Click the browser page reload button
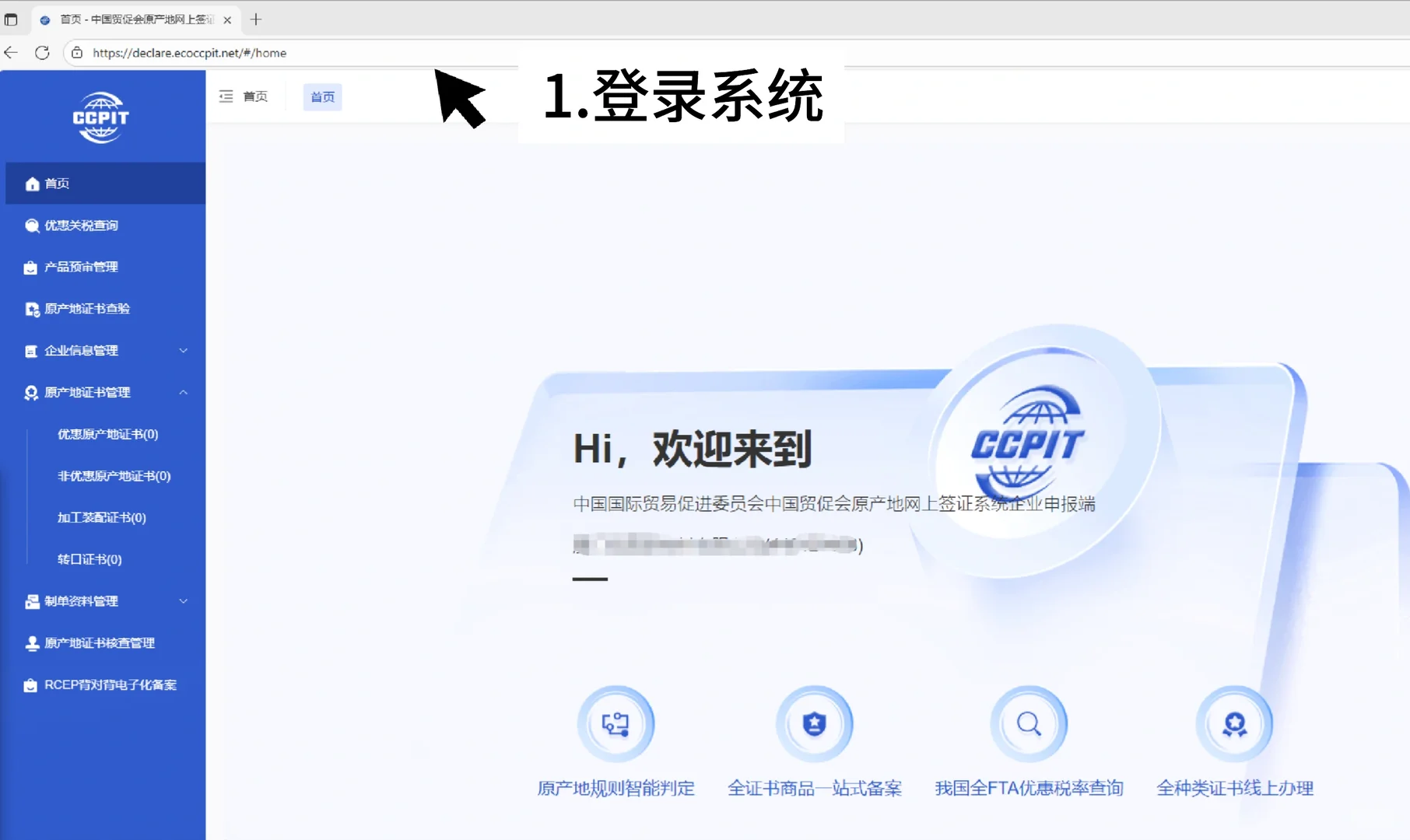 coord(42,53)
